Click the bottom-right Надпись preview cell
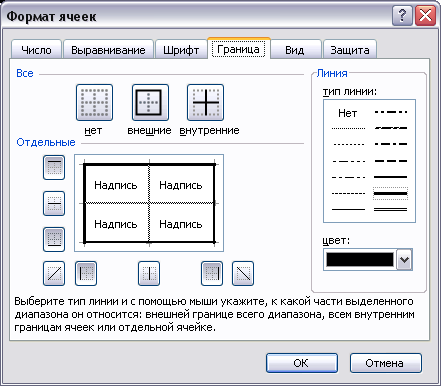Screen dimensions: 441x386 click(x=181, y=223)
